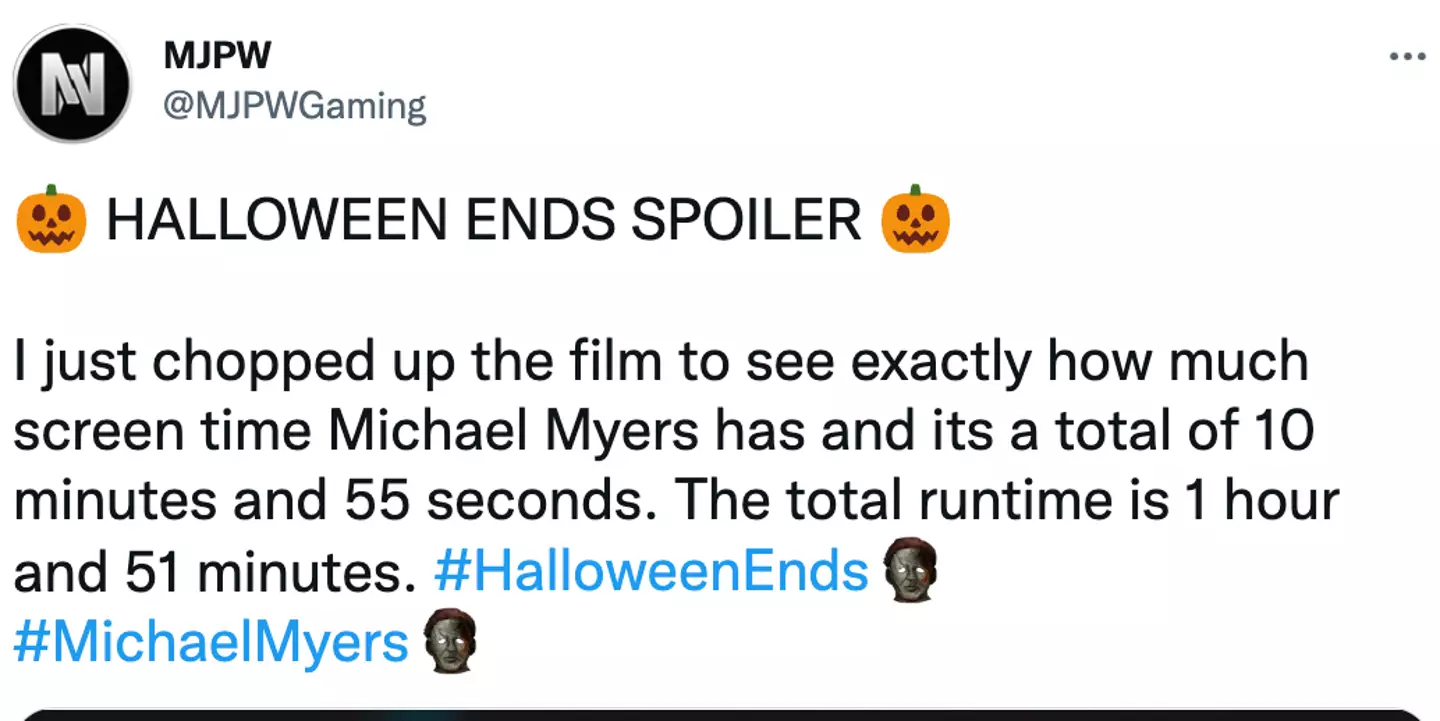
Task: Click the pumpkin emoji before HALLOWEEN ENDS SPOILER
Action: [x=51, y=218]
